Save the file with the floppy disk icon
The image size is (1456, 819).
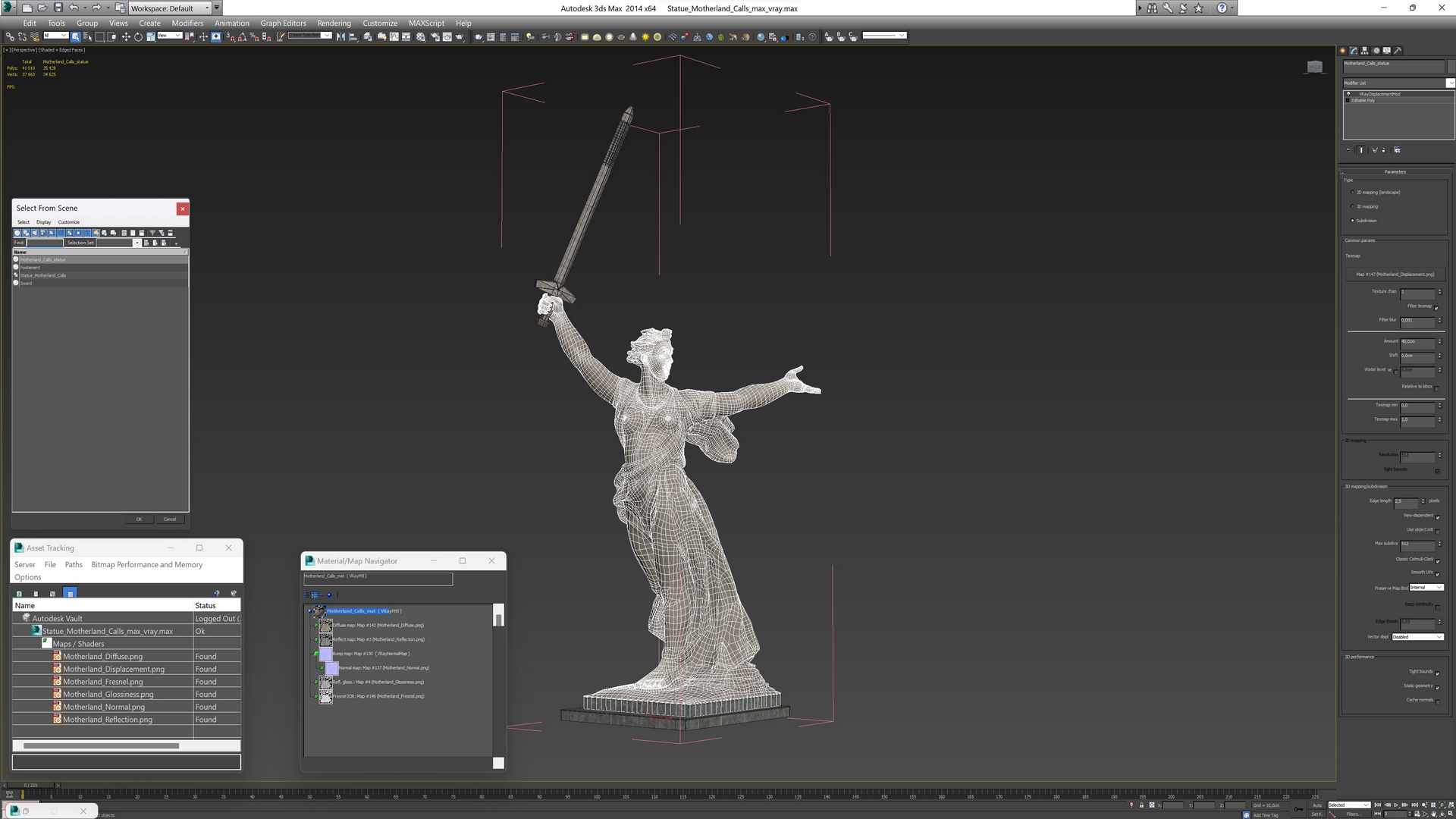(58, 8)
